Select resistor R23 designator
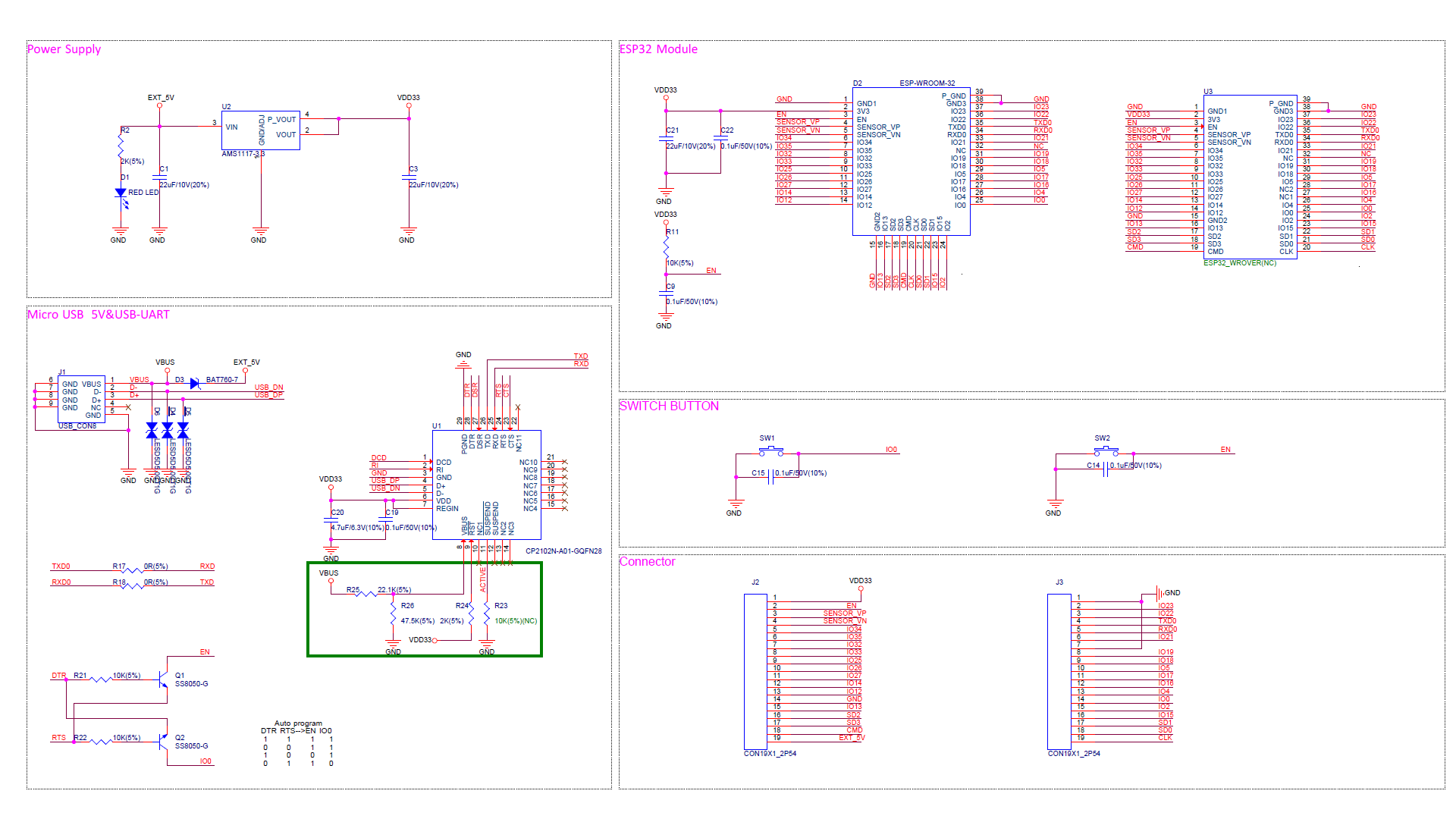This screenshot has height=819, width=1456. pyautogui.click(x=500, y=606)
